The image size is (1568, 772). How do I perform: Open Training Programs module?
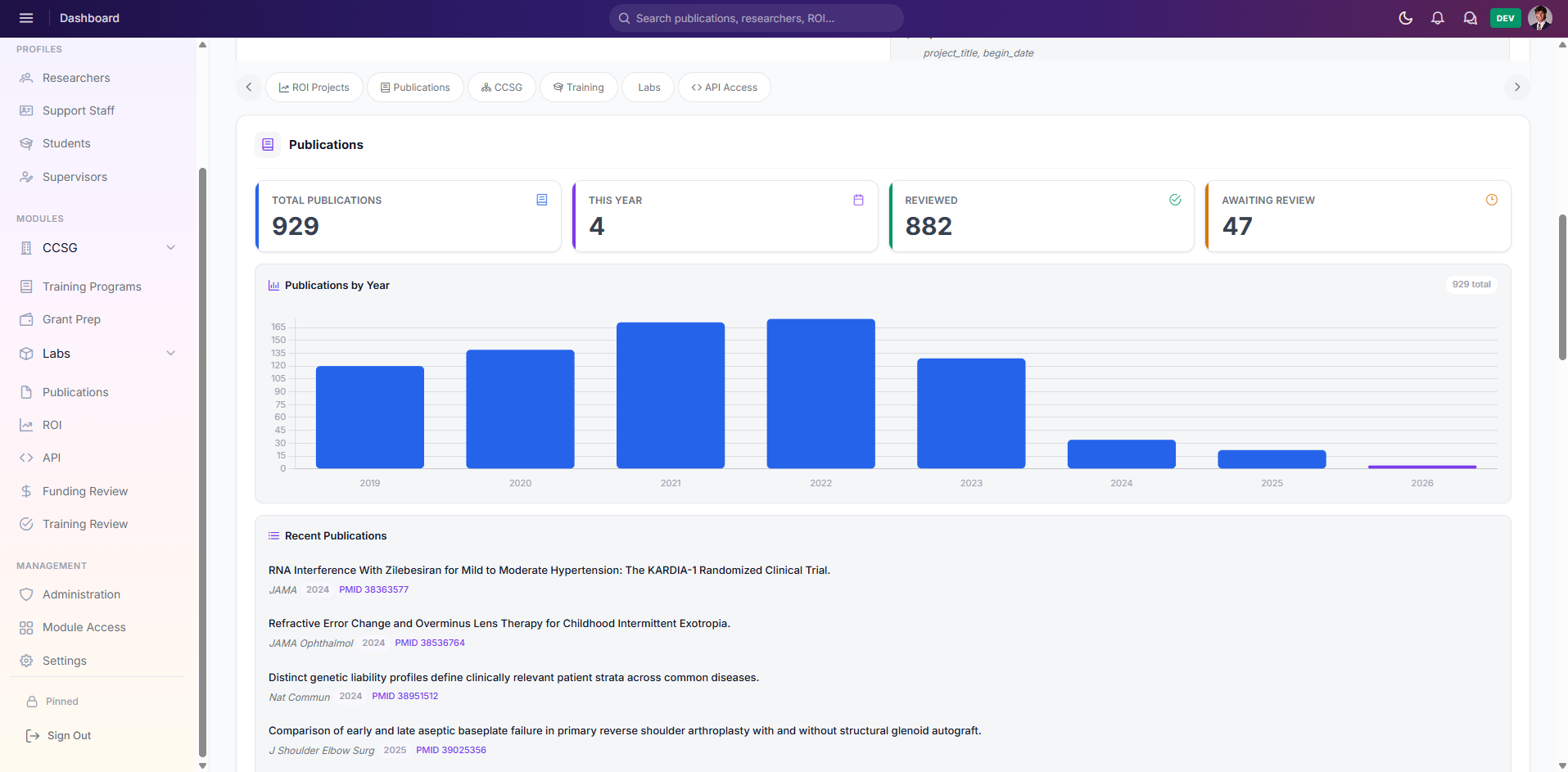[92, 287]
